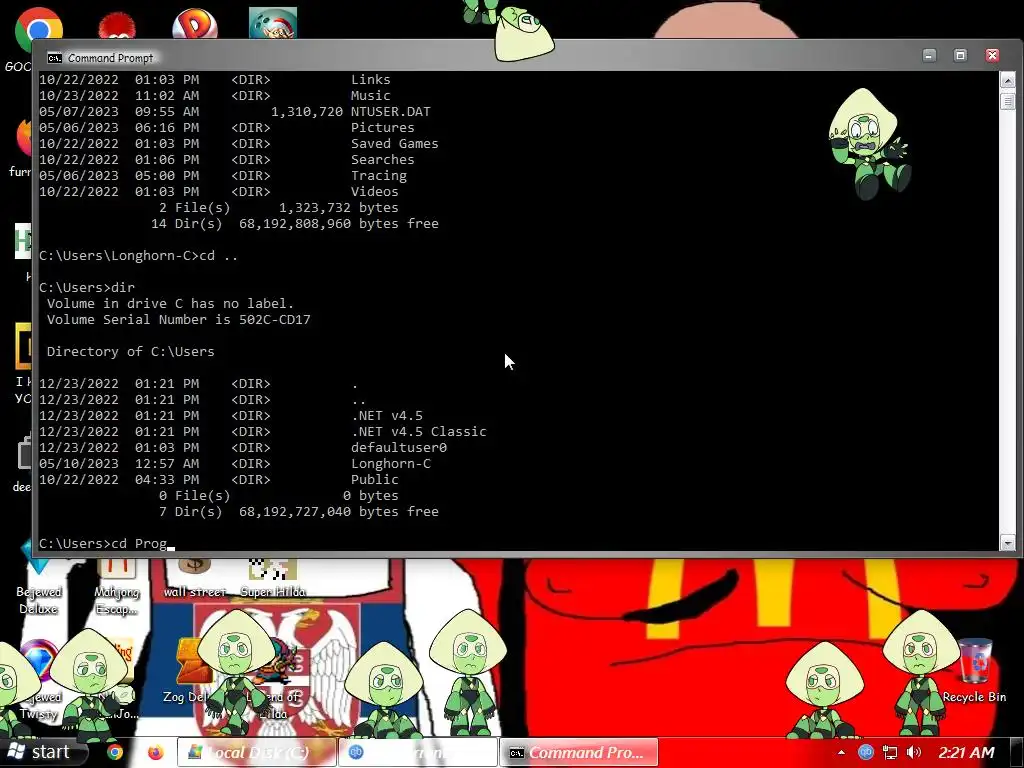The image size is (1024, 768).
Task: Minimize the Command Prompt window
Action: click(929, 56)
